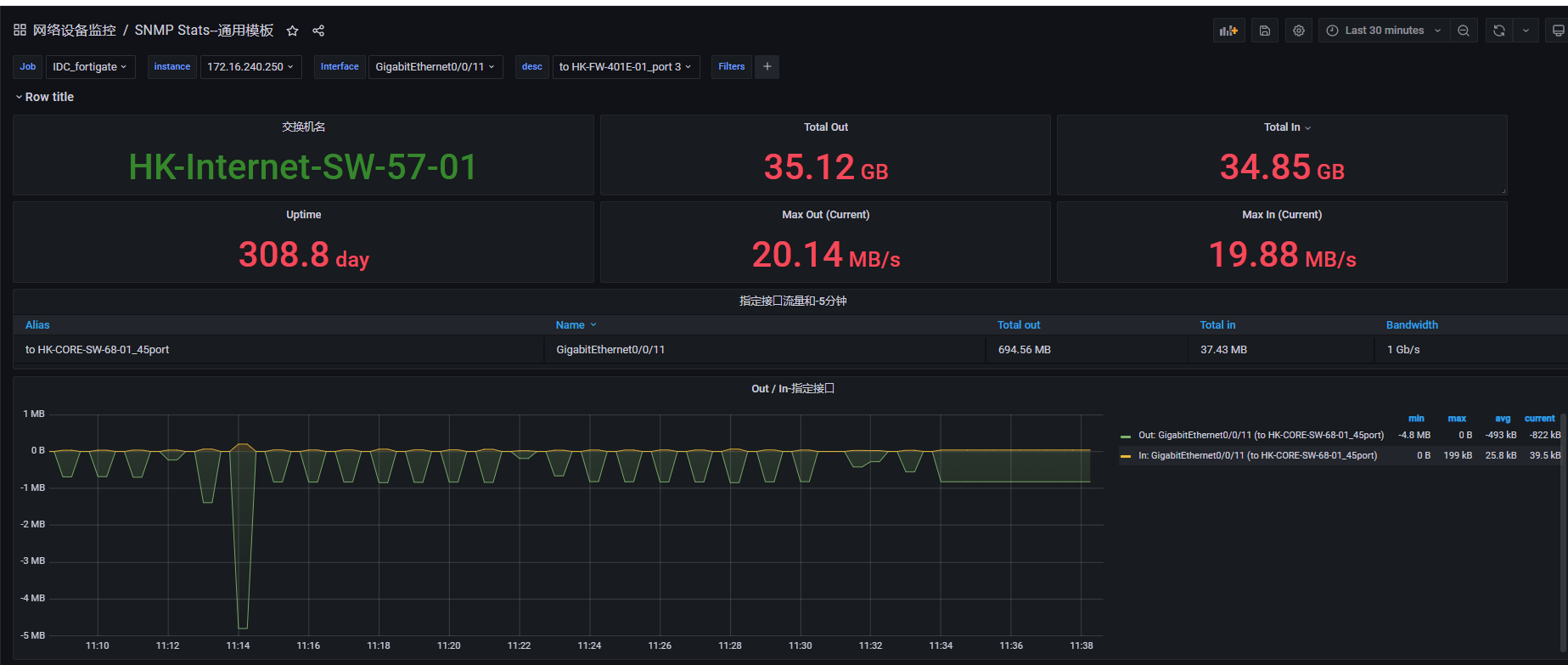Image resolution: width=1568 pixels, height=665 pixels.
Task: Collapse the Row title section
Action: click(44, 97)
